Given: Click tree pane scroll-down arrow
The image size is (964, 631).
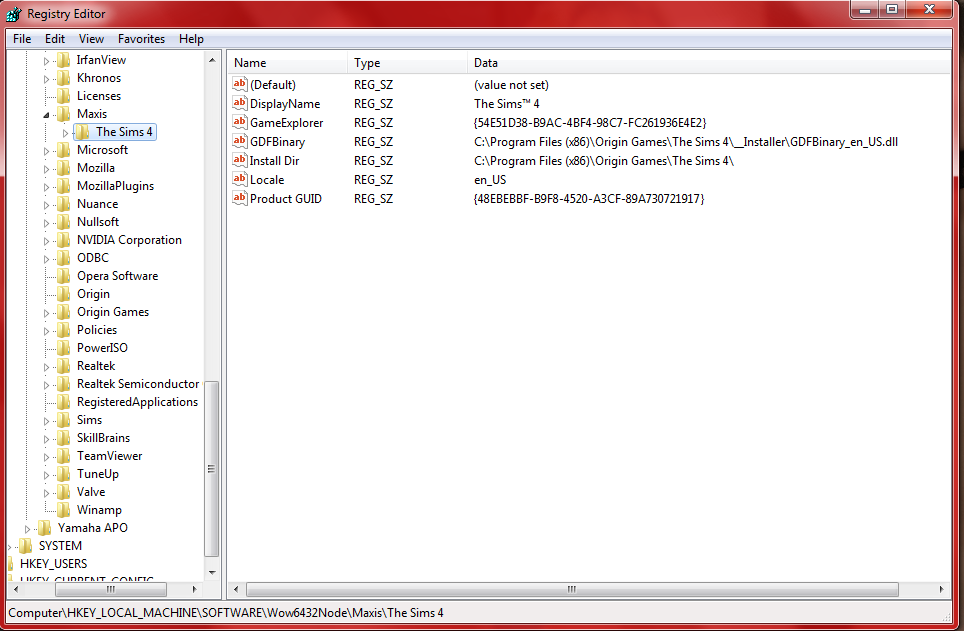Looking at the screenshot, I should tap(211, 573).
